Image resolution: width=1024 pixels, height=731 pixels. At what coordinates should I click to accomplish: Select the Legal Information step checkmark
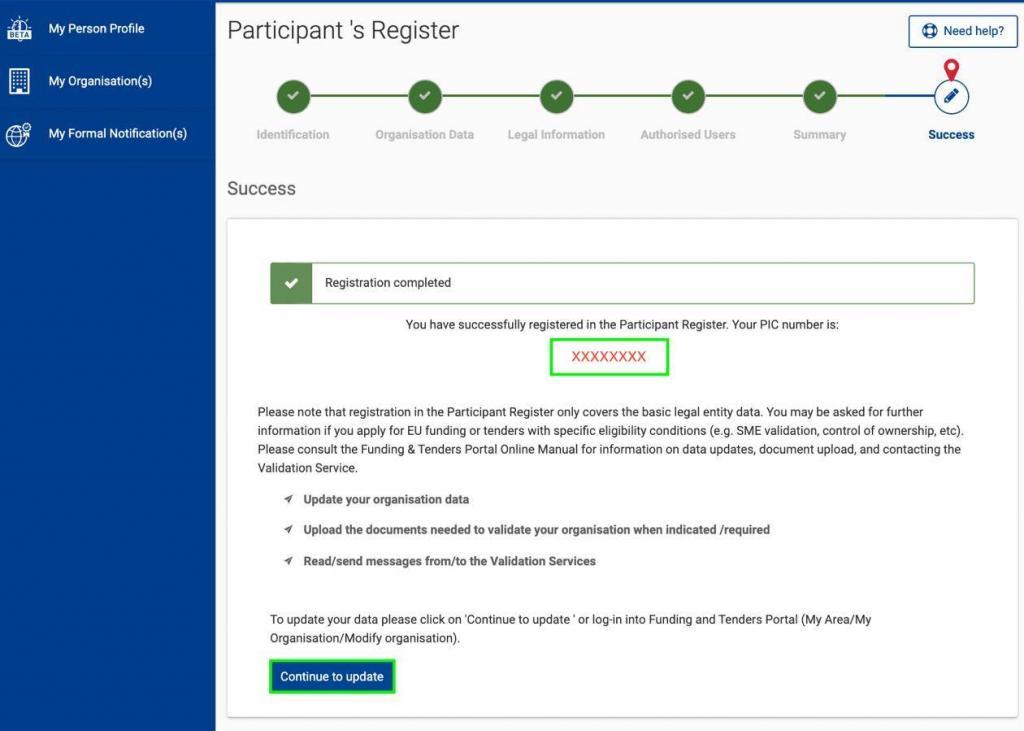pos(556,96)
